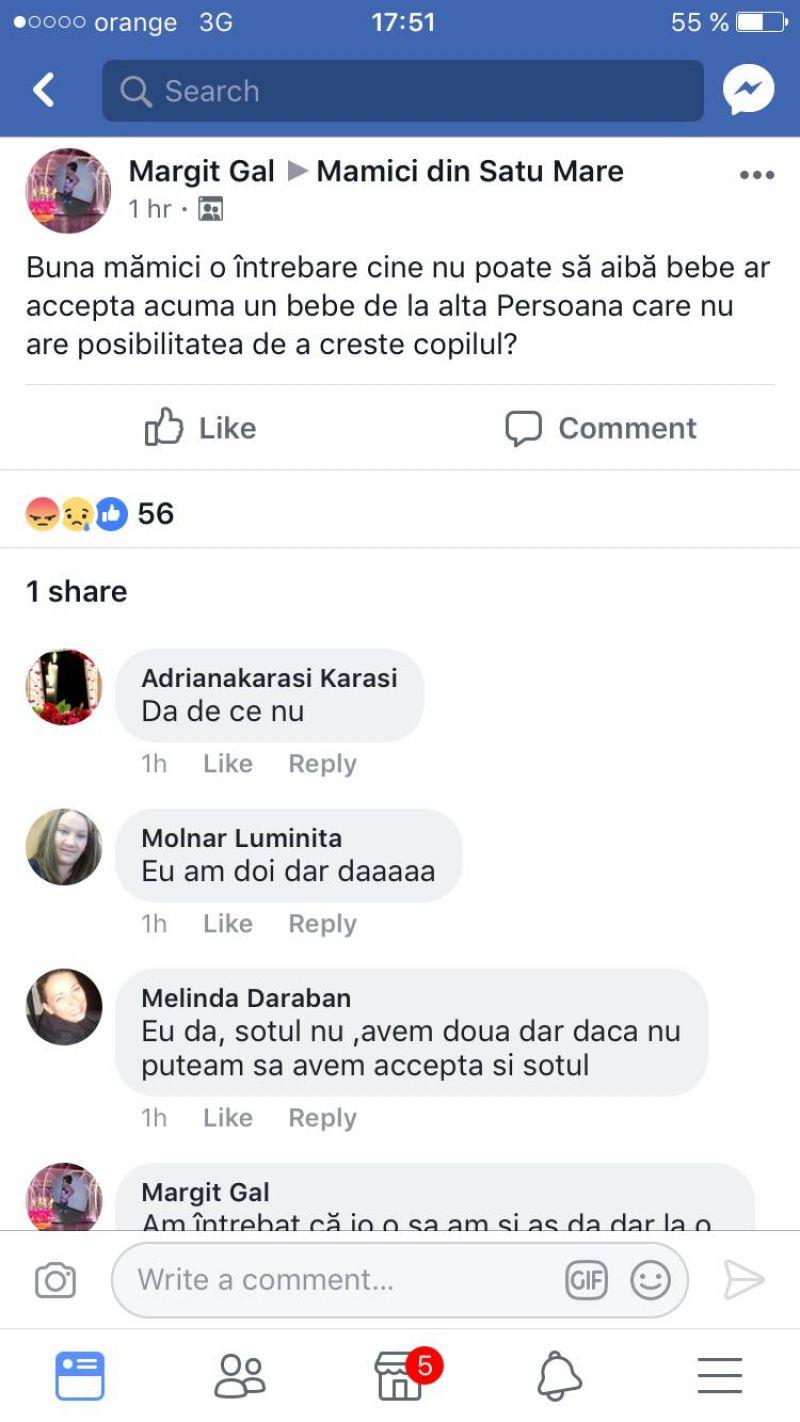This screenshot has height=1422, width=800.
Task: View the 1 share of the post
Action: pos(77,590)
